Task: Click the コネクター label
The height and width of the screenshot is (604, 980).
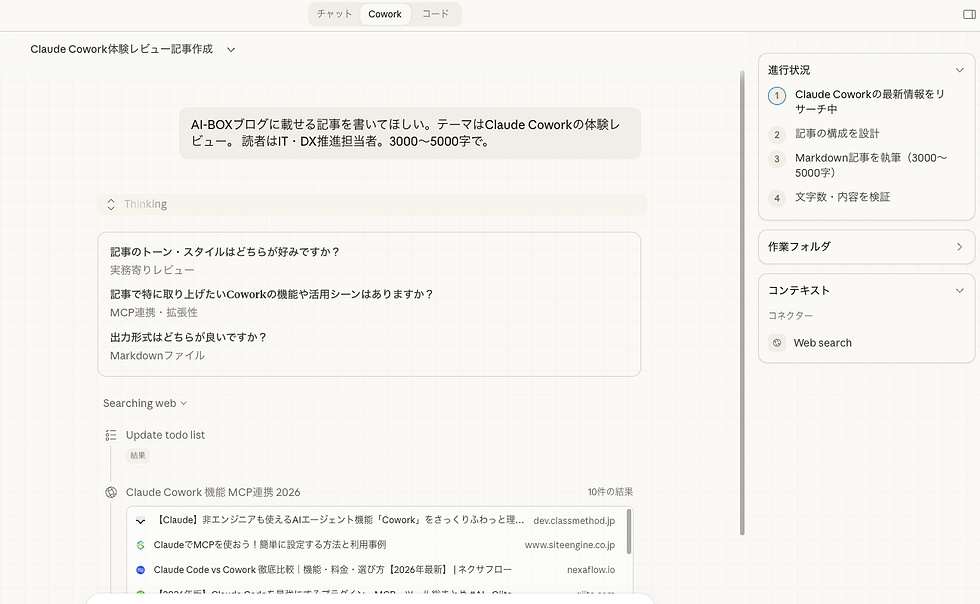Action: coord(790,316)
